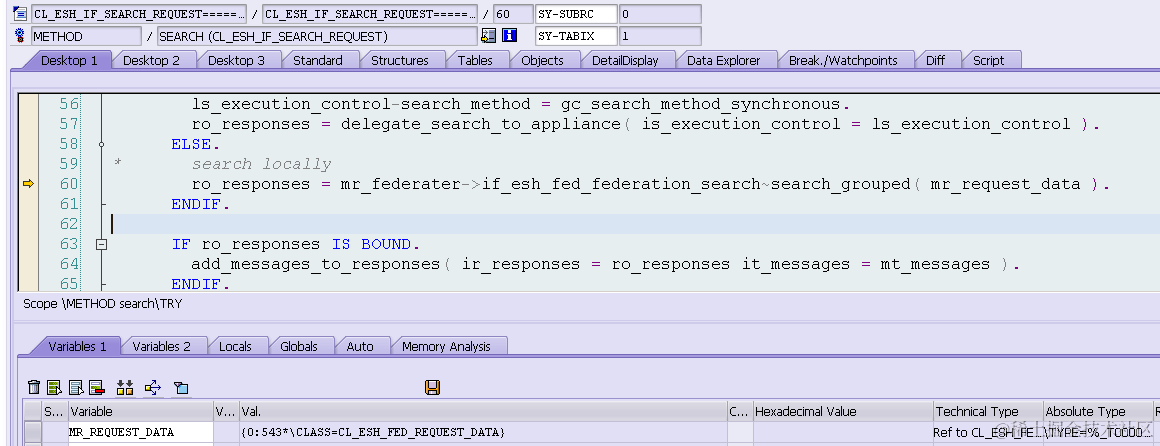Click the SY-TABIX value field showing 1
The height and width of the screenshot is (446, 1160).
659,36
